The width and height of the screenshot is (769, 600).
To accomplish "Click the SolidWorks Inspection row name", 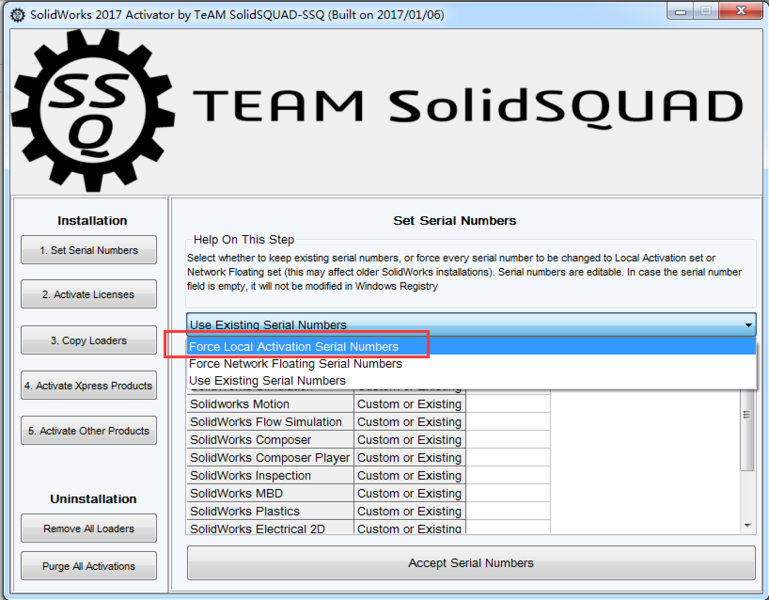I will point(270,475).
